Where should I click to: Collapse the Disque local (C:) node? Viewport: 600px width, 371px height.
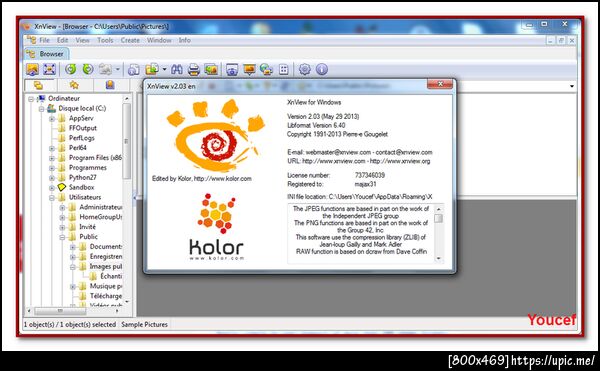click(41, 109)
